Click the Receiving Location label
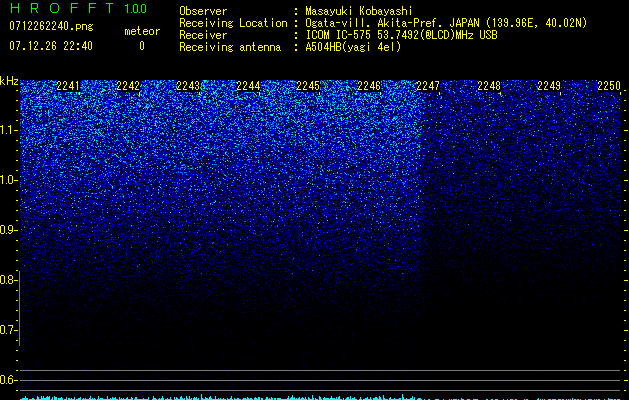The height and width of the screenshot is (400, 629). [233, 23]
